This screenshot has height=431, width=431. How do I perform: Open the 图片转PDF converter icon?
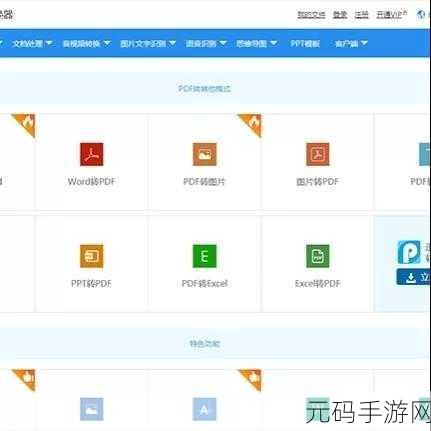(x=318, y=154)
